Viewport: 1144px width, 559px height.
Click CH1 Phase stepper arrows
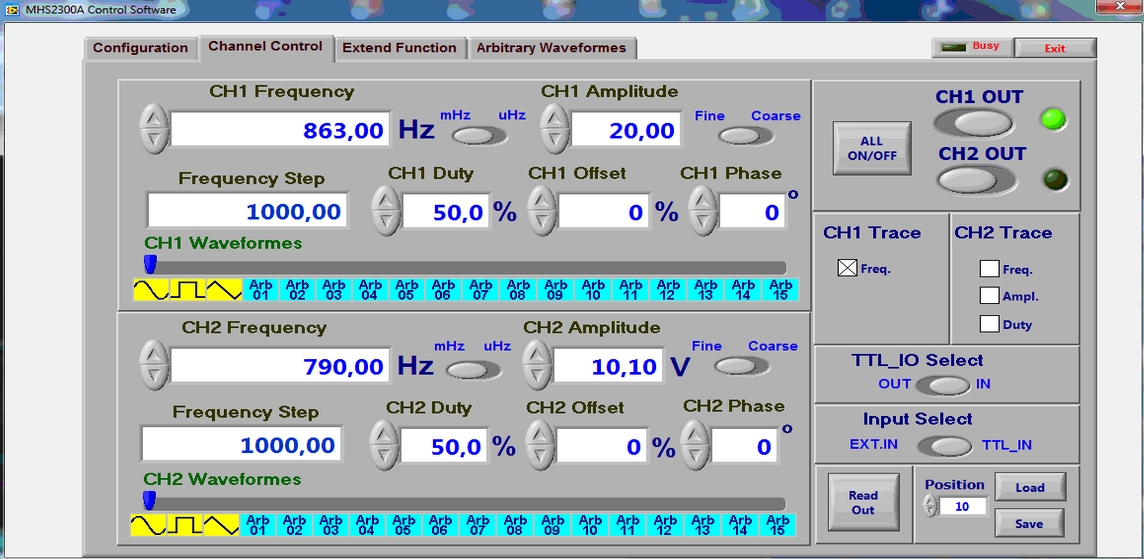703,210
